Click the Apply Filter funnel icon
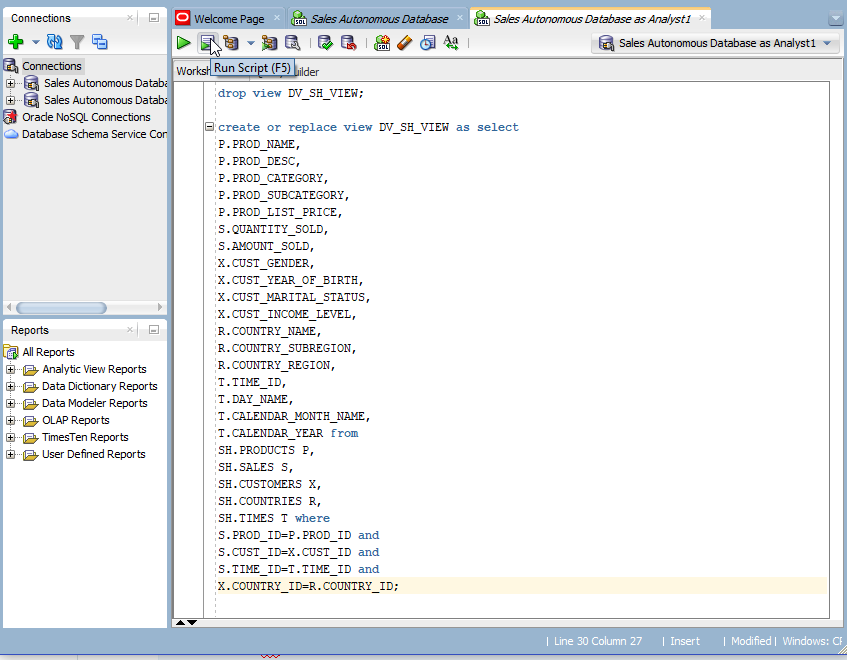The width and height of the screenshot is (847, 660). (77, 42)
